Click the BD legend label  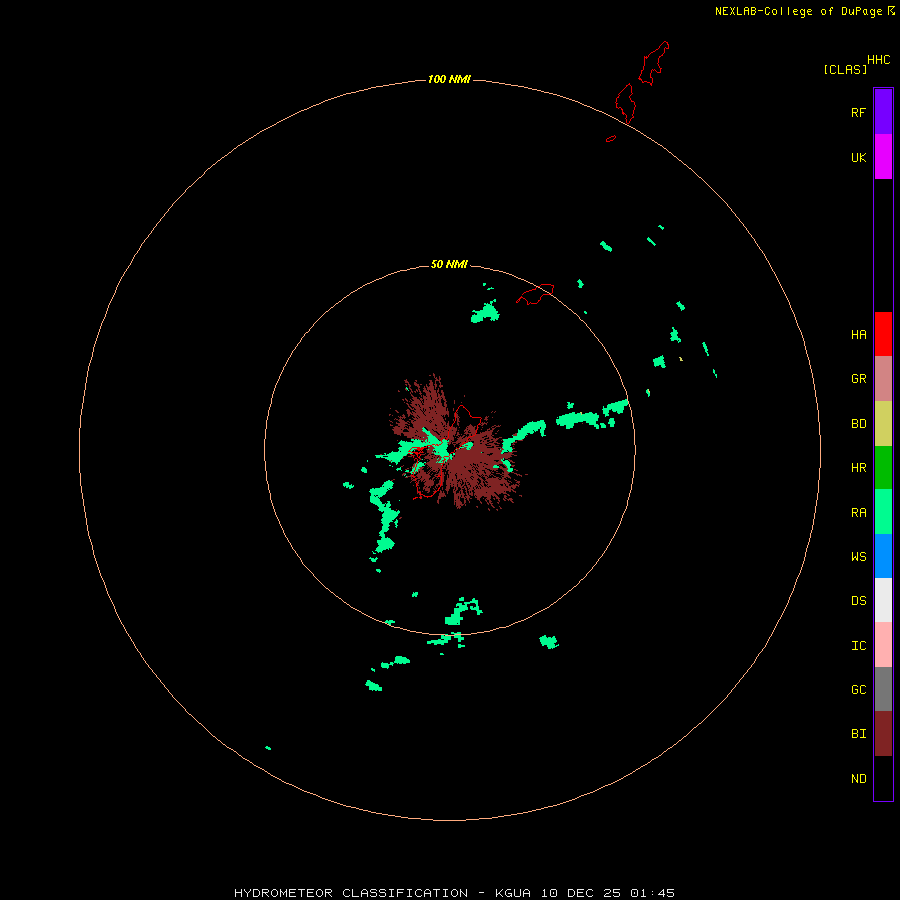click(858, 424)
